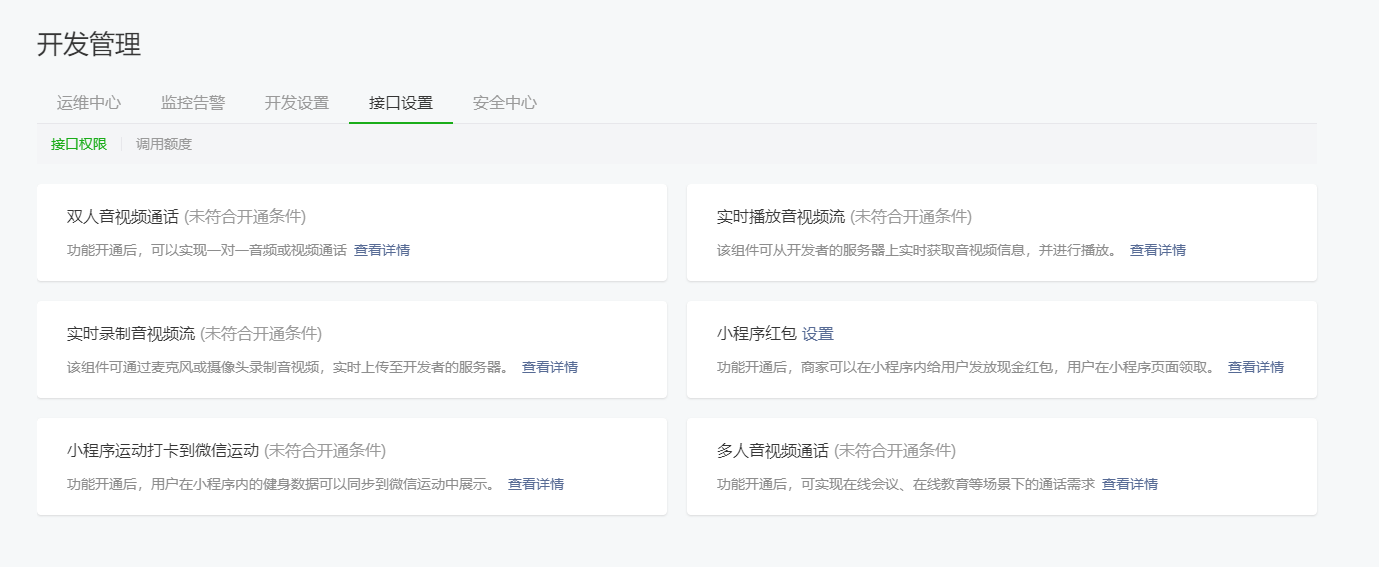Open the 监控告警 tab
Viewport: 1379px width, 567px height.
(193, 102)
